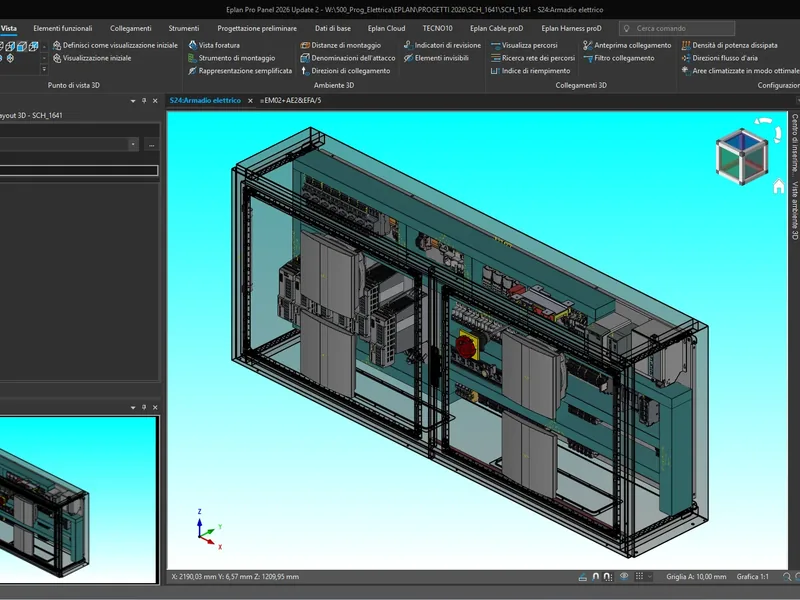Screen dimensions: 800x600
Task: Click the ellipsis button beside filter
Action: [x=152, y=145]
